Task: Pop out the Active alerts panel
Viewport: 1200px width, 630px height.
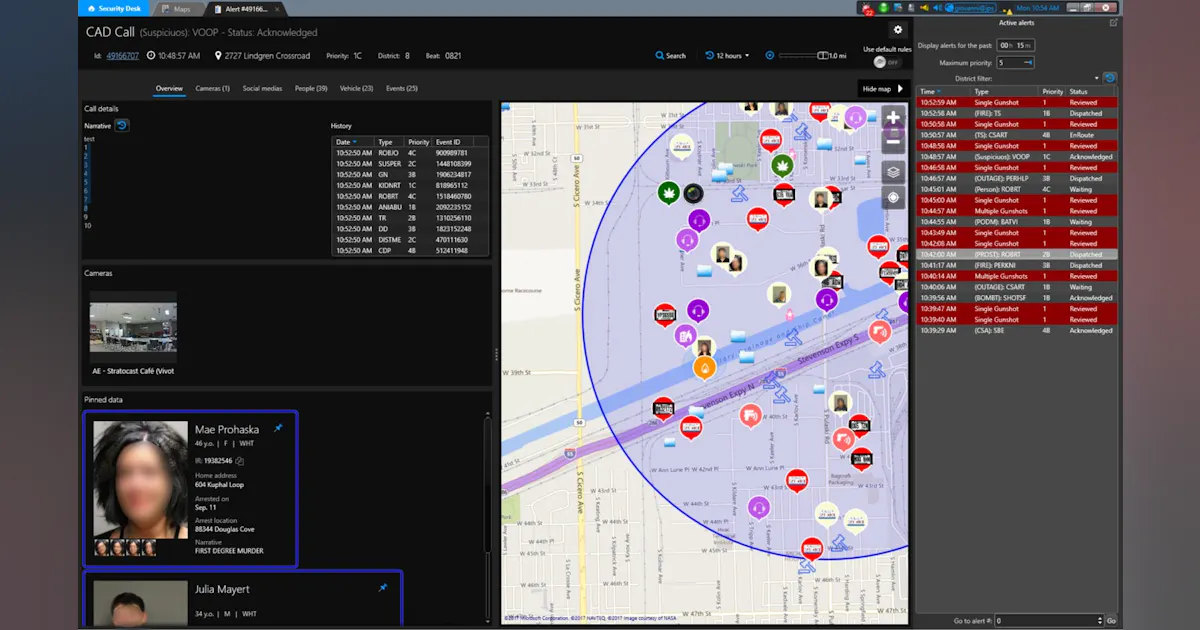Action: (x=1113, y=22)
